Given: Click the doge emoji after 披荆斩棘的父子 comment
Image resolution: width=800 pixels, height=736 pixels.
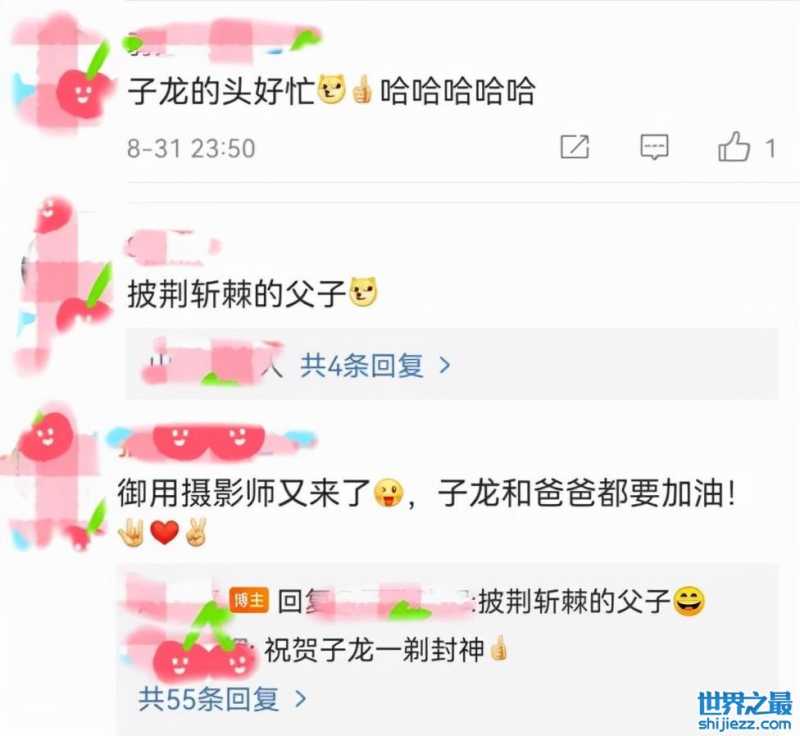Looking at the screenshot, I should coord(363,292).
